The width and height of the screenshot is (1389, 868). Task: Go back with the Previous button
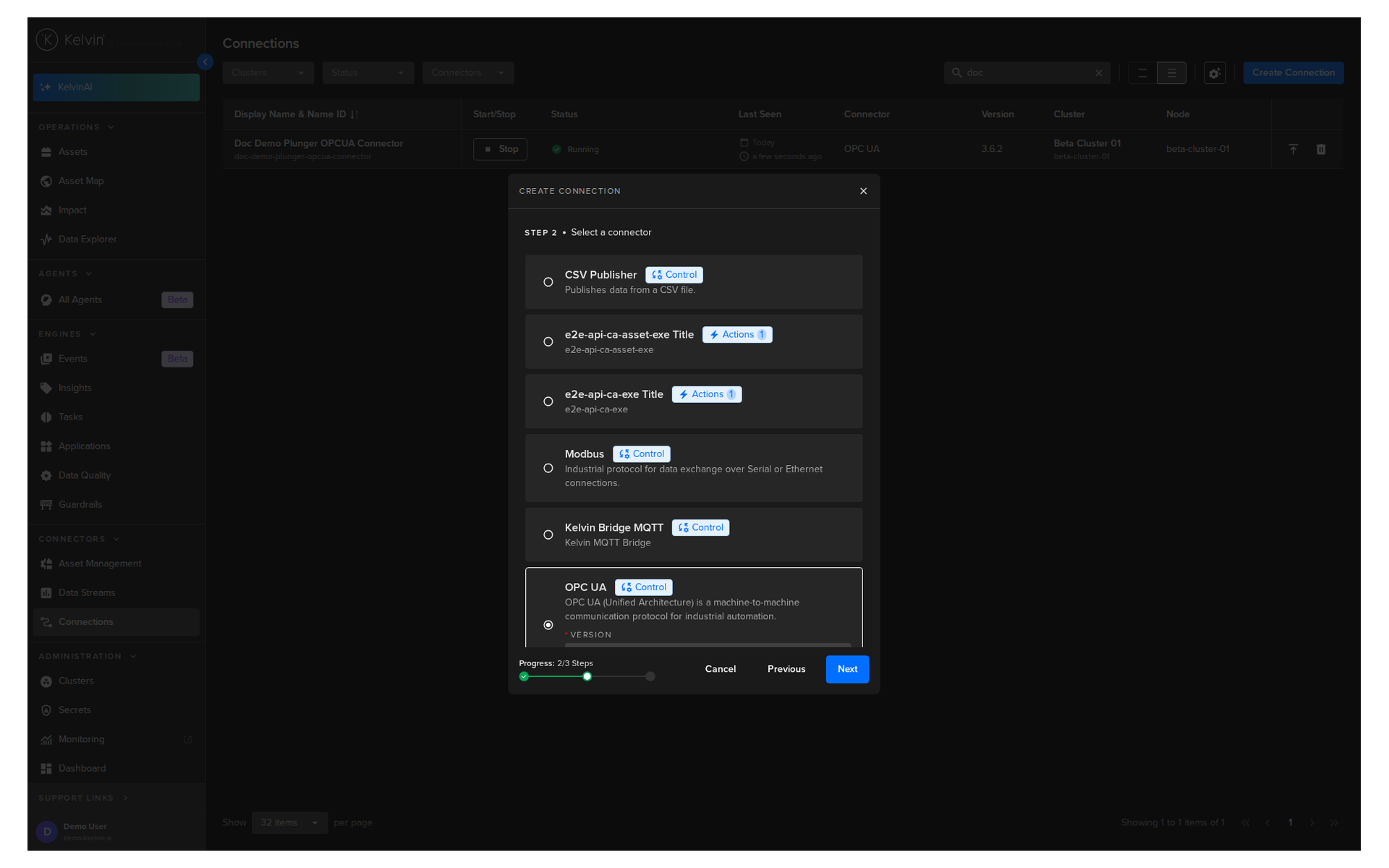click(786, 669)
